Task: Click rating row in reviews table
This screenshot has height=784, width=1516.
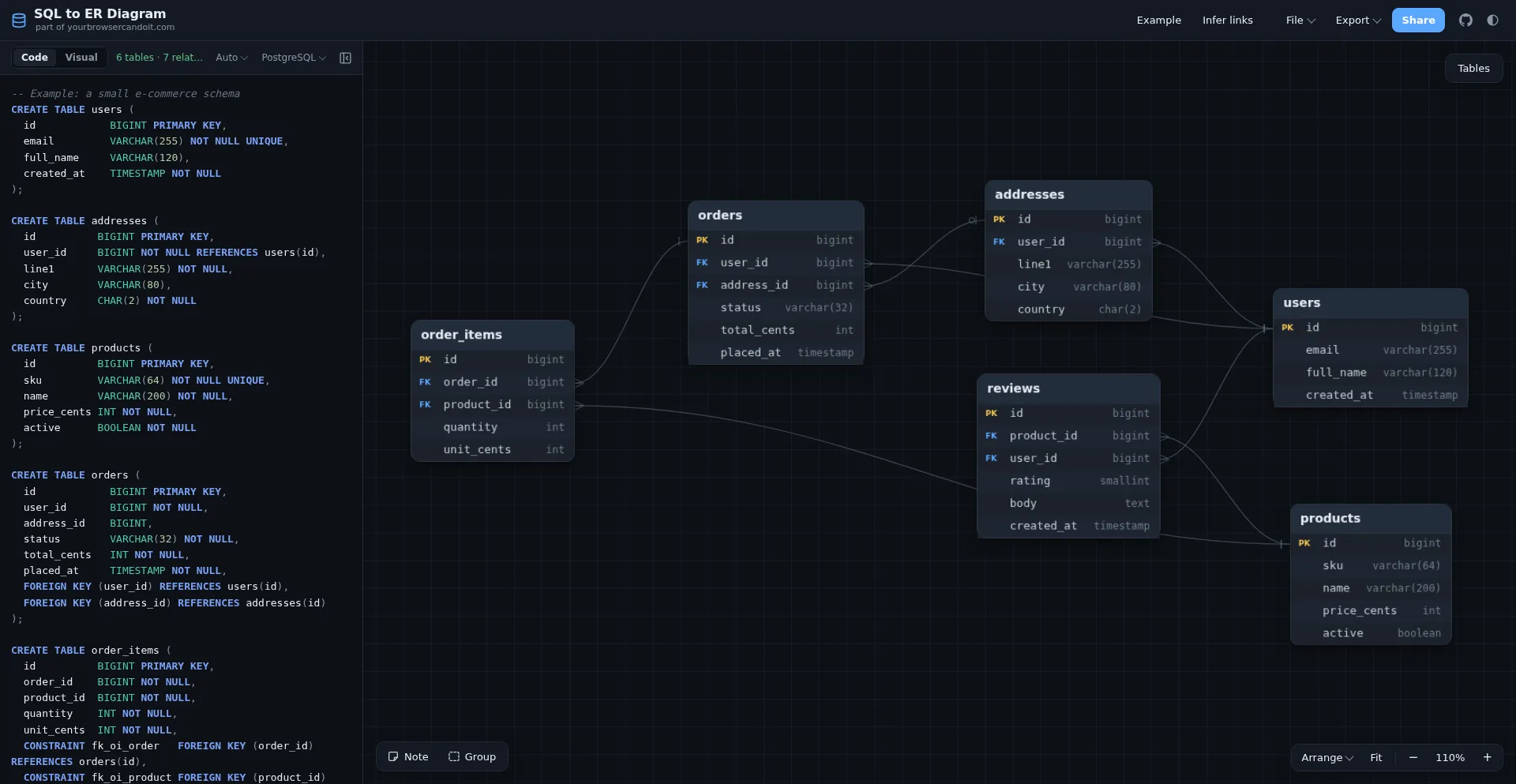Action: (x=1068, y=481)
